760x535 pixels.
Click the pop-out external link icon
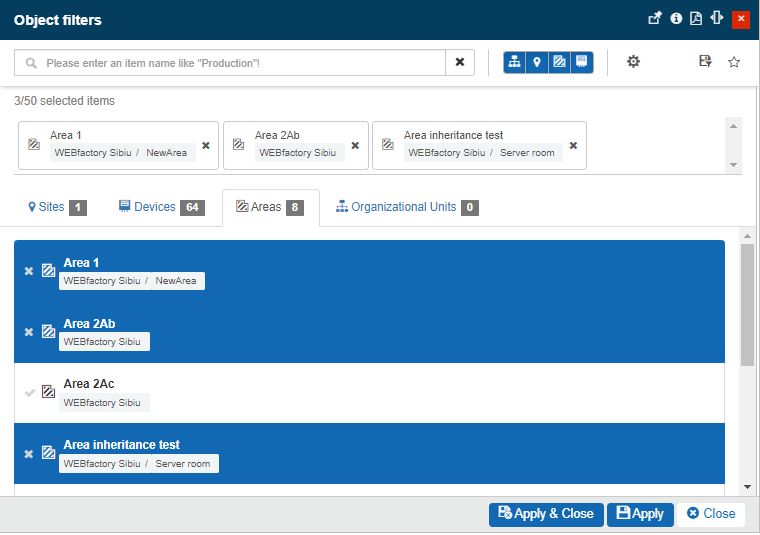pyautogui.click(x=655, y=18)
